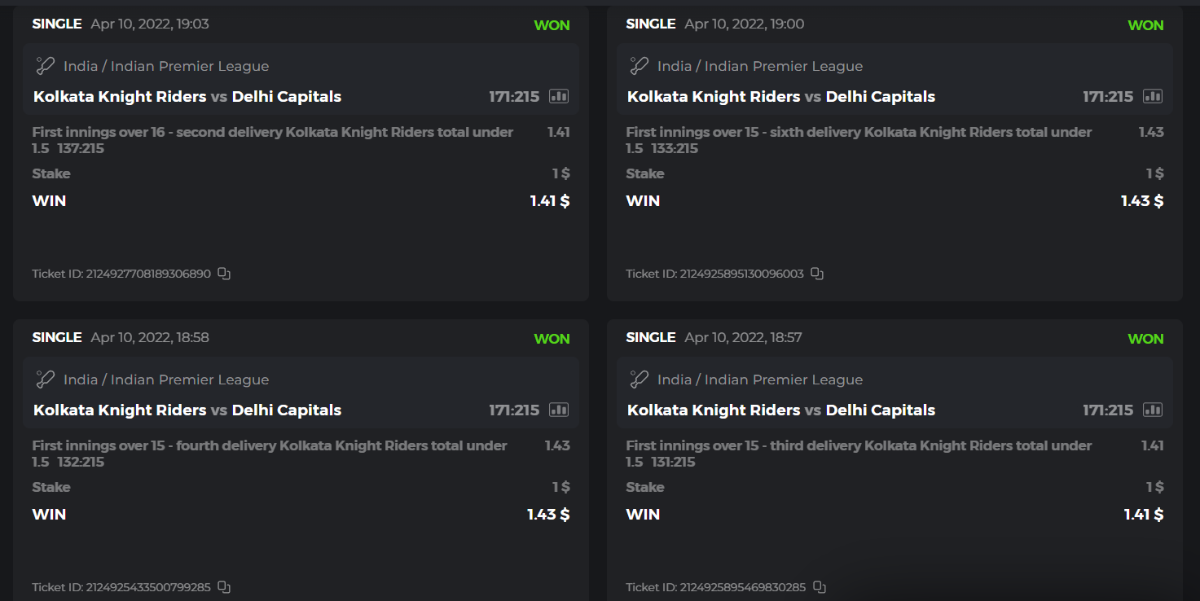Open Kolkata vs Delhi match from 18:57 bet
Screen dimensions: 1200x601
click(781, 411)
